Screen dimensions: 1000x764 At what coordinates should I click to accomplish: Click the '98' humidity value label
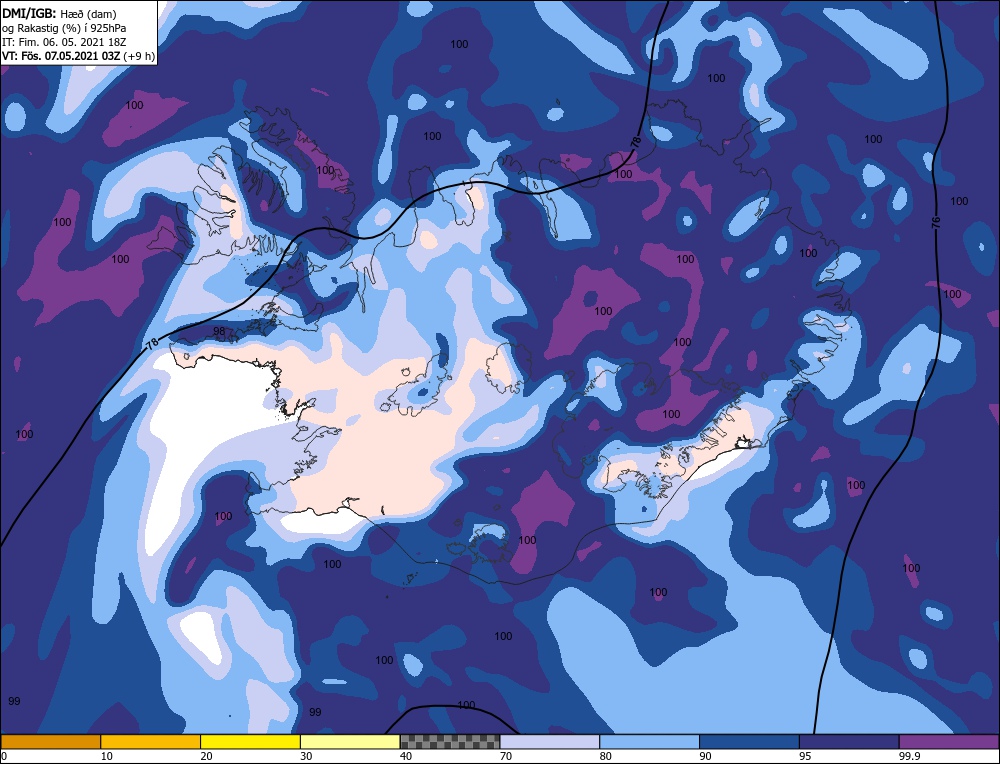coord(219,331)
